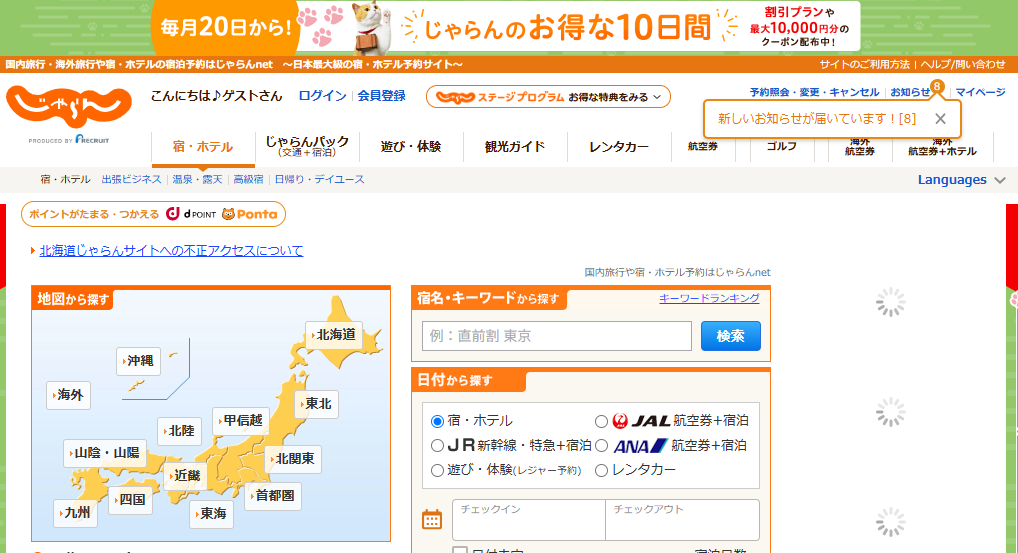Select 北海道 on the map
Screen dimensions: 1018x553
click(x=334, y=335)
